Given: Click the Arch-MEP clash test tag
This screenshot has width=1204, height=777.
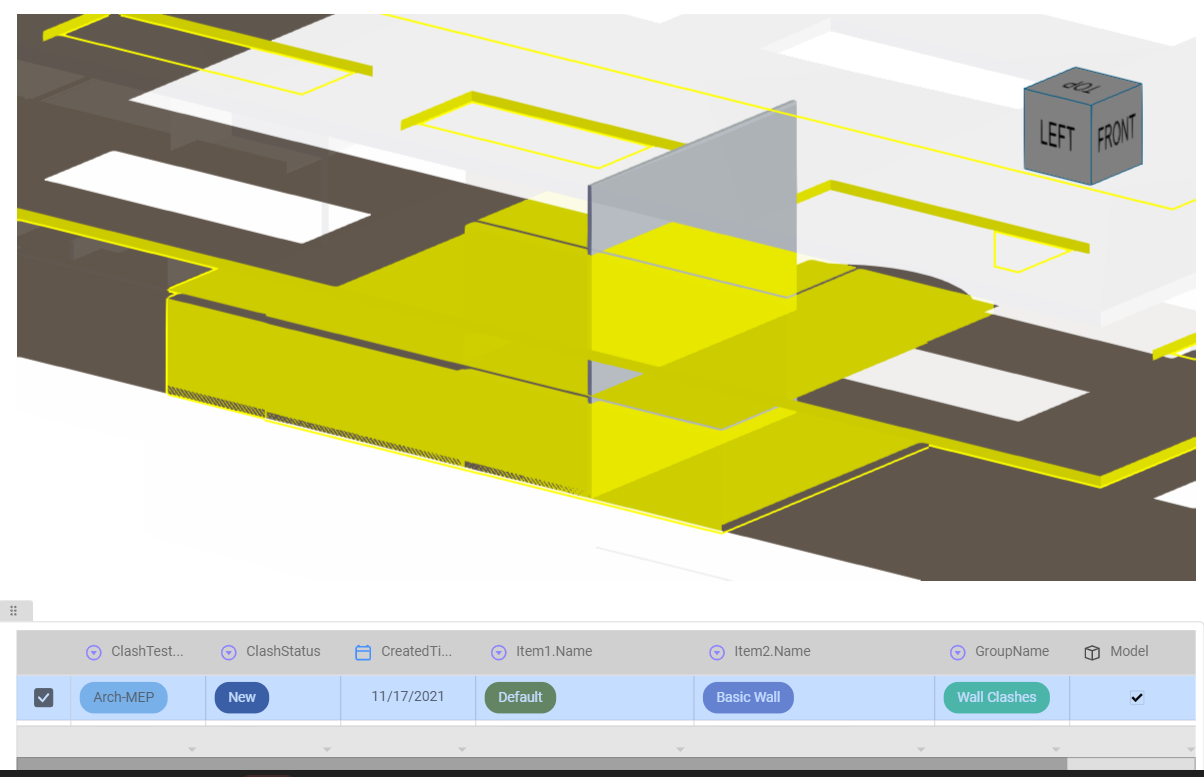Looking at the screenshot, I should coord(124,697).
